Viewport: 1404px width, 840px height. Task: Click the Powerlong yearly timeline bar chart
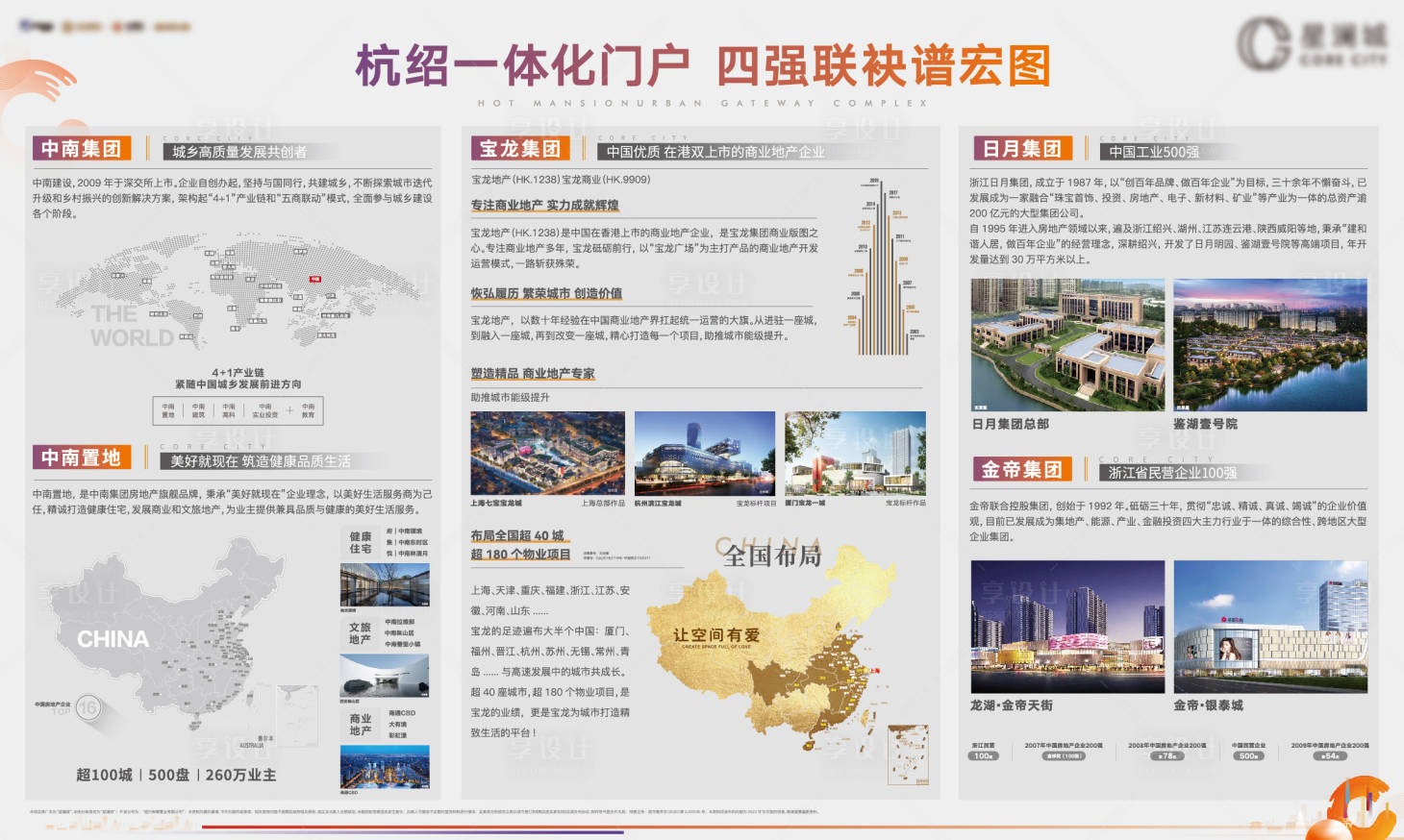pyautogui.click(x=885, y=267)
